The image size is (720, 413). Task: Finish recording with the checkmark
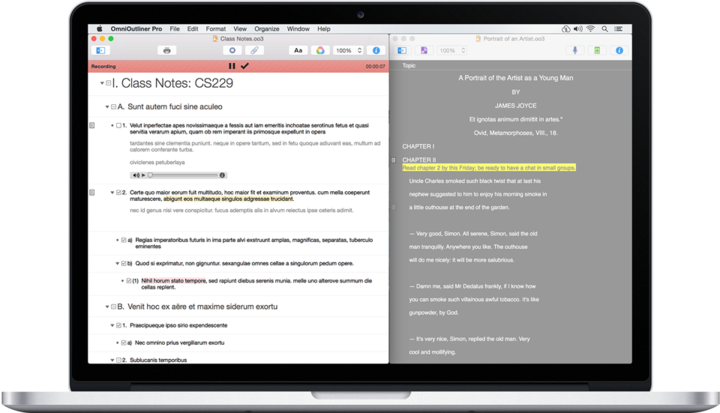[245, 66]
